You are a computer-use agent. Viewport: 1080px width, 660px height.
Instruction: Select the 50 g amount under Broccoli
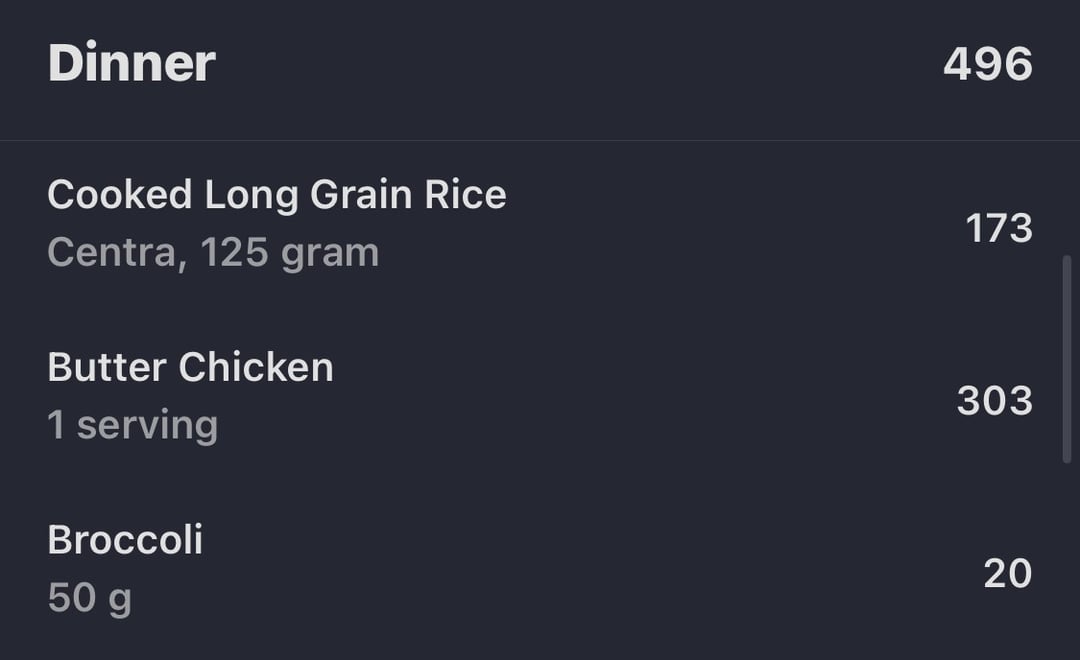click(89, 598)
